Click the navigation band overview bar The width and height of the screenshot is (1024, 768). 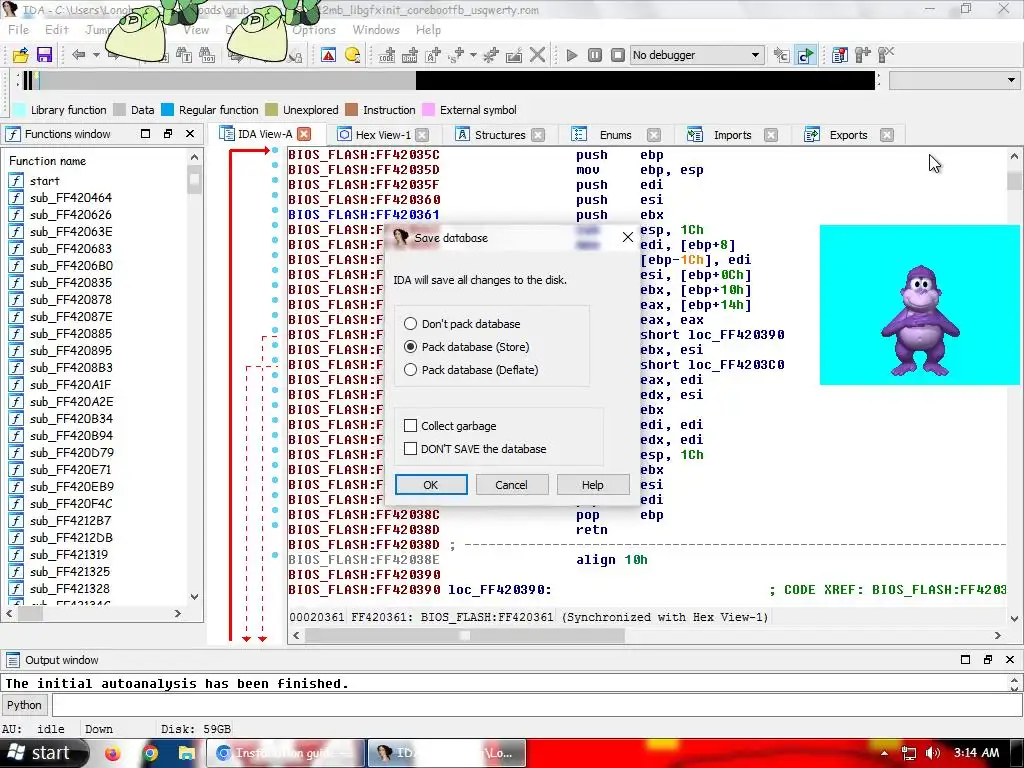click(449, 80)
